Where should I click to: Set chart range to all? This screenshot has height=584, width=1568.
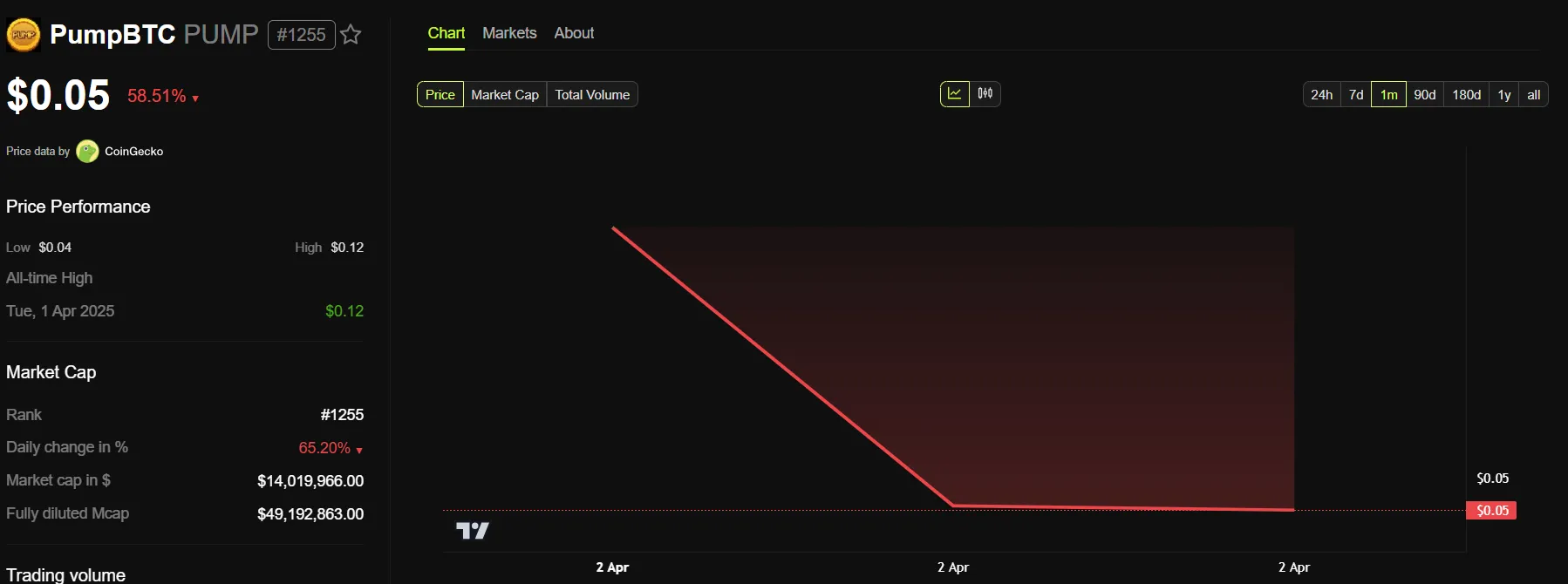pyautogui.click(x=1534, y=94)
